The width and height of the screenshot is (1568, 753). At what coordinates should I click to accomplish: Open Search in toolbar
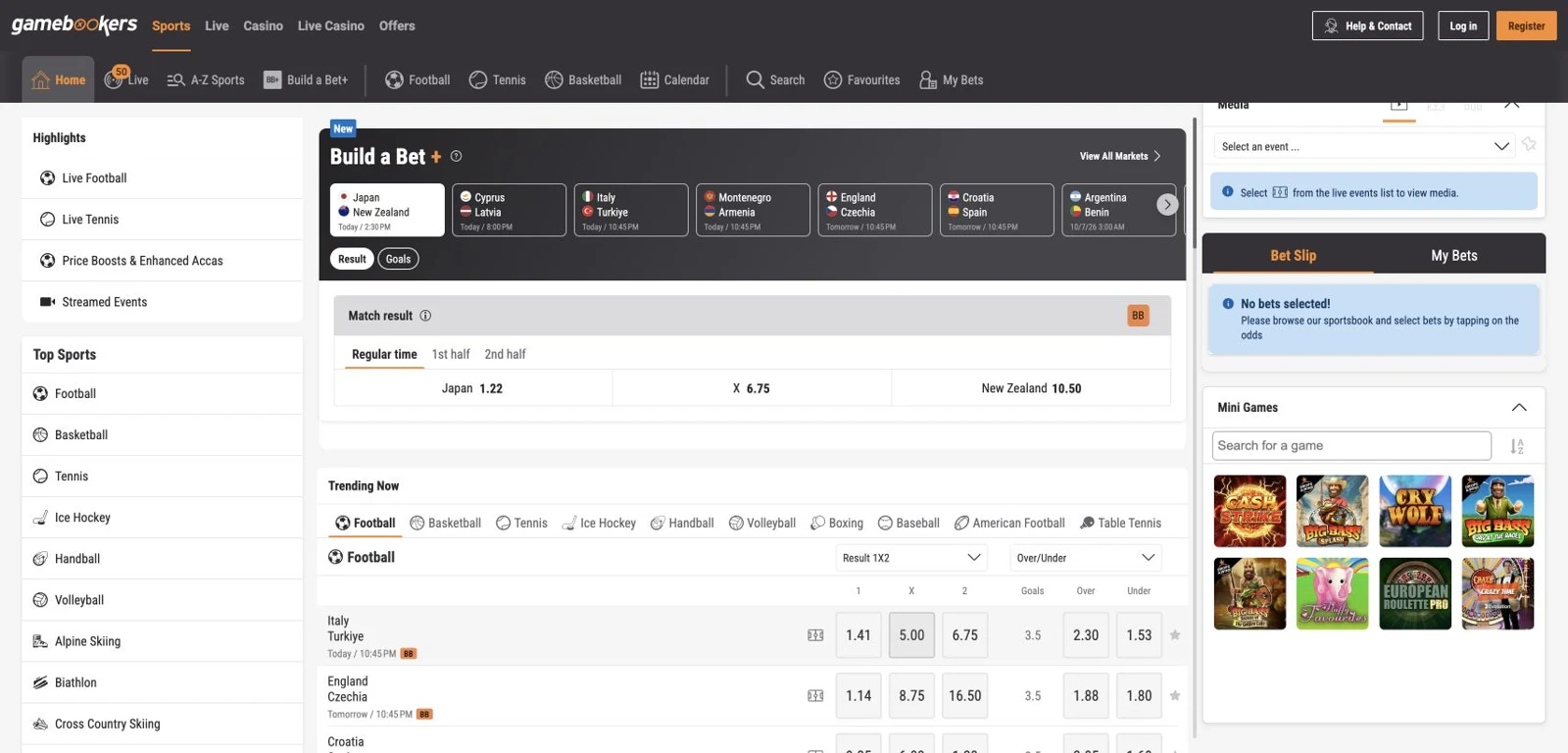point(775,80)
